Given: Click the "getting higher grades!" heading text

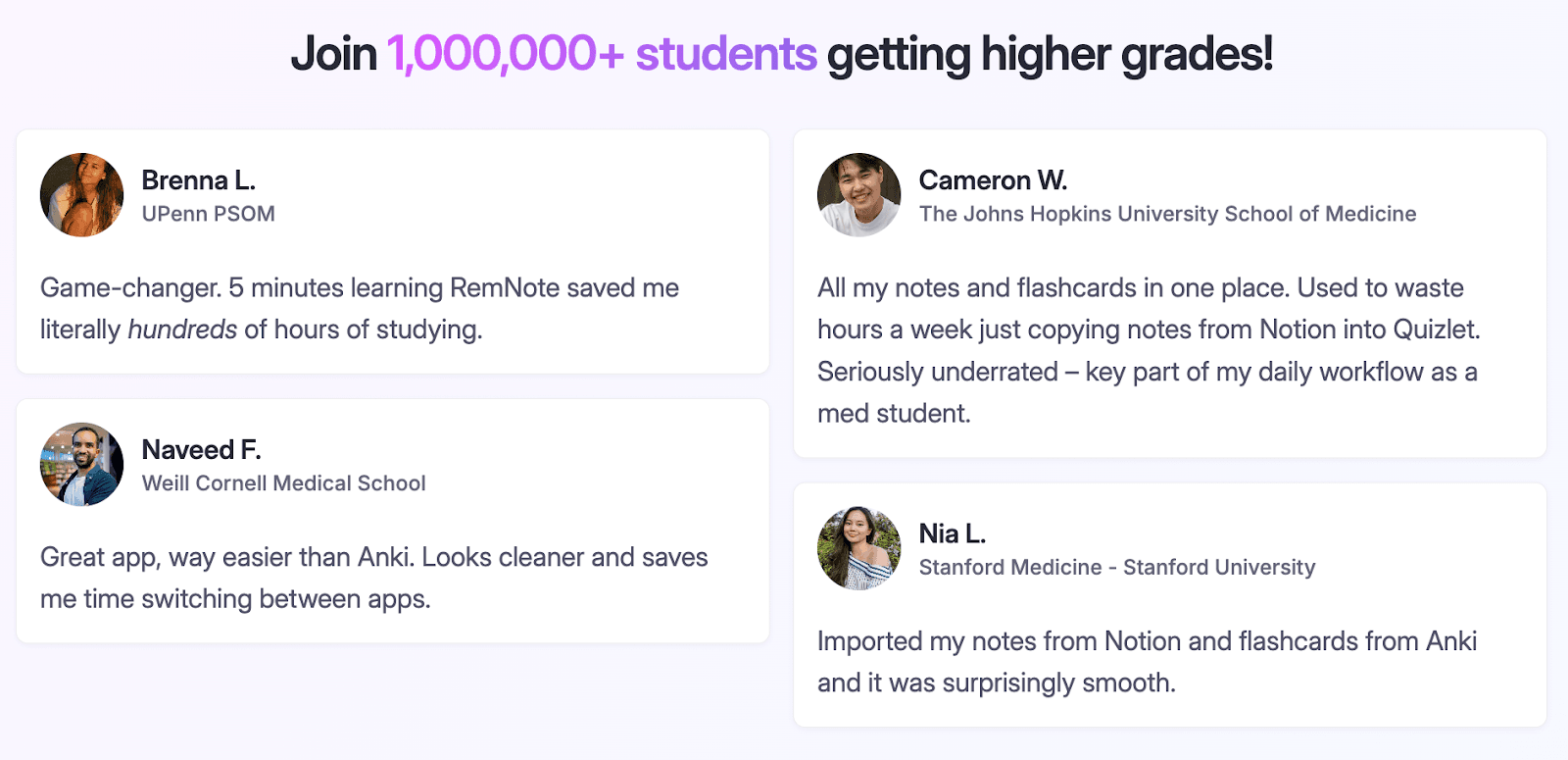Looking at the screenshot, I should [1050, 54].
